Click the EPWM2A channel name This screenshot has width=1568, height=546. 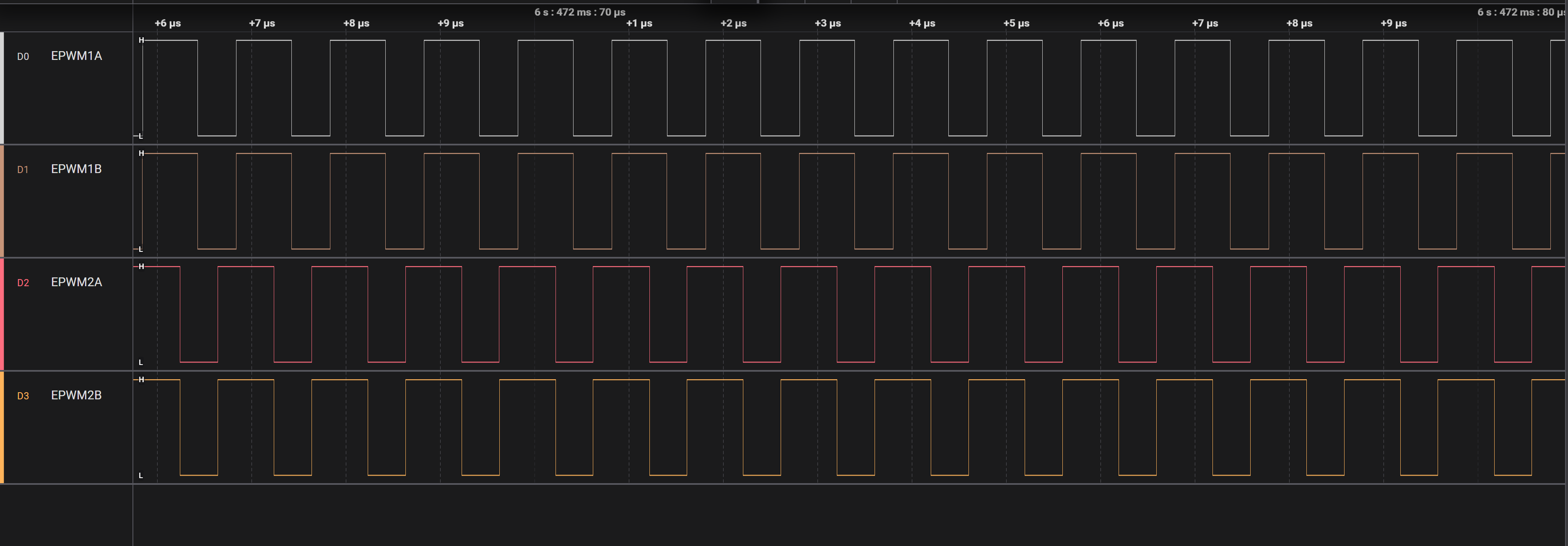(x=76, y=282)
